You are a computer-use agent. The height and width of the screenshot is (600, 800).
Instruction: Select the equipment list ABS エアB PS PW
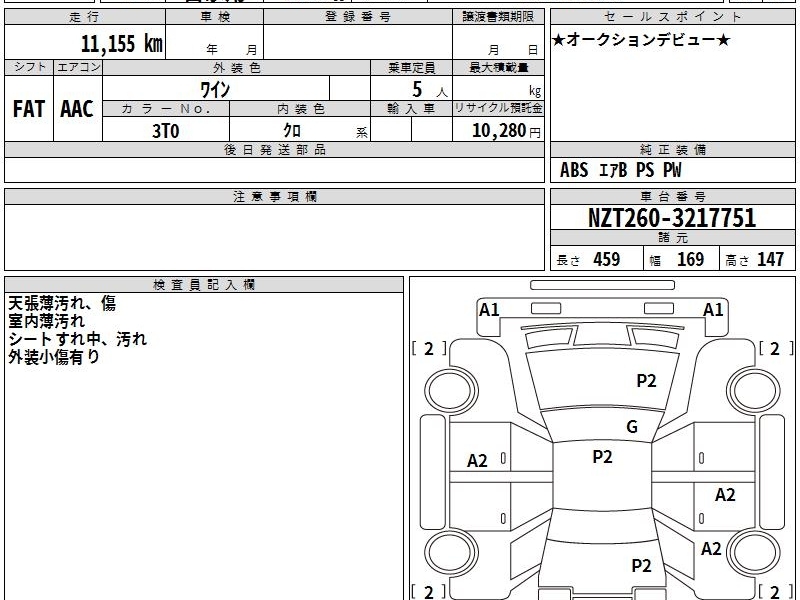(620, 170)
